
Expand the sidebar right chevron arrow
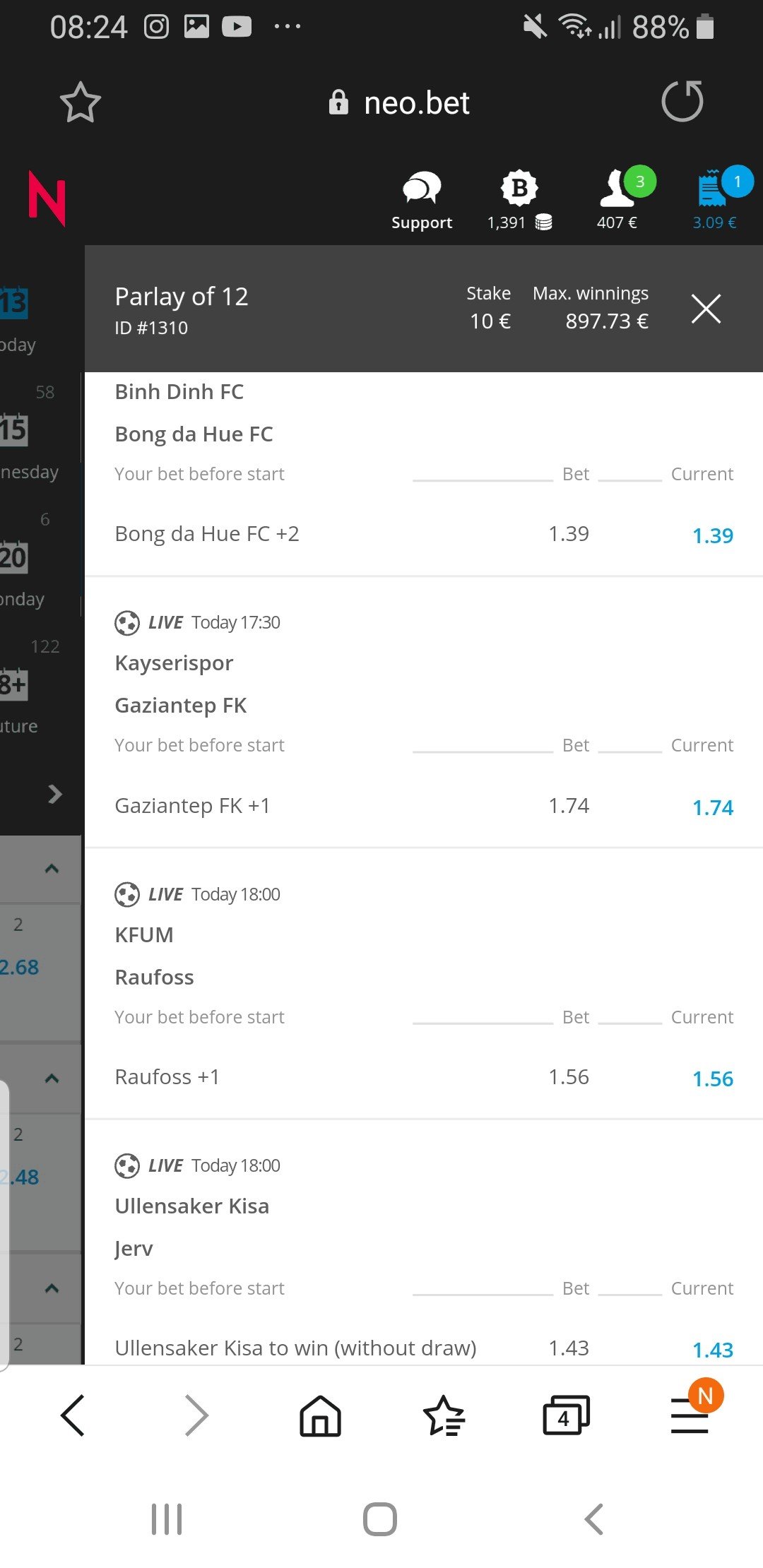coord(54,794)
